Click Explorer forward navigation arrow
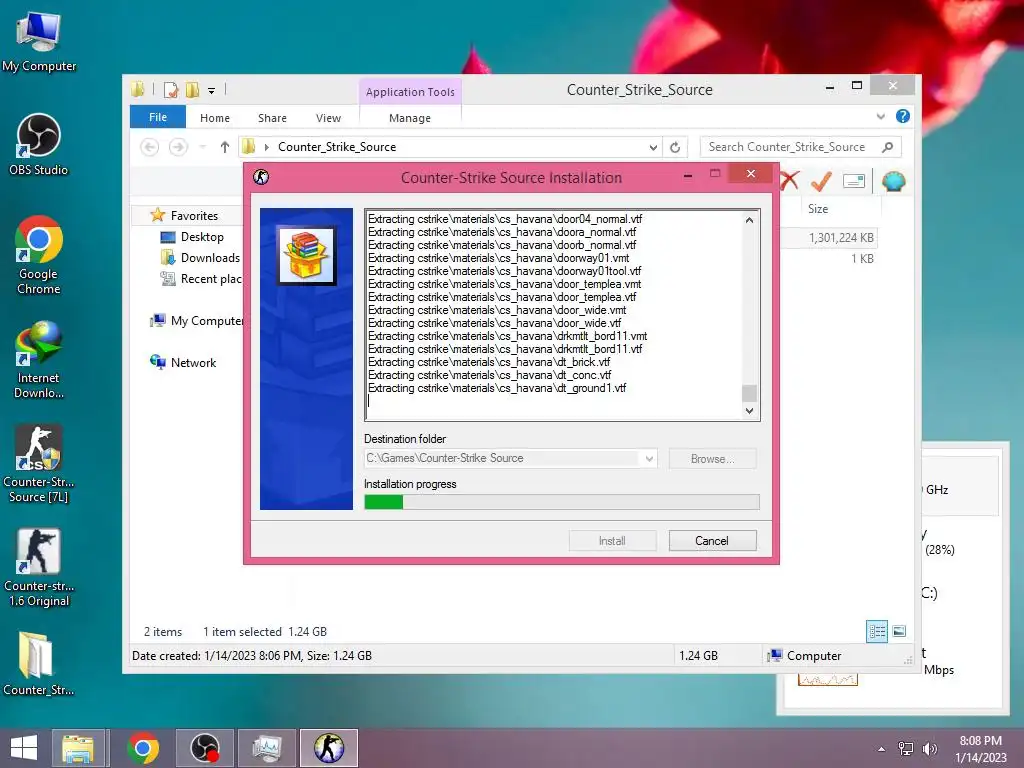This screenshot has width=1024, height=768. click(x=178, y=148)
